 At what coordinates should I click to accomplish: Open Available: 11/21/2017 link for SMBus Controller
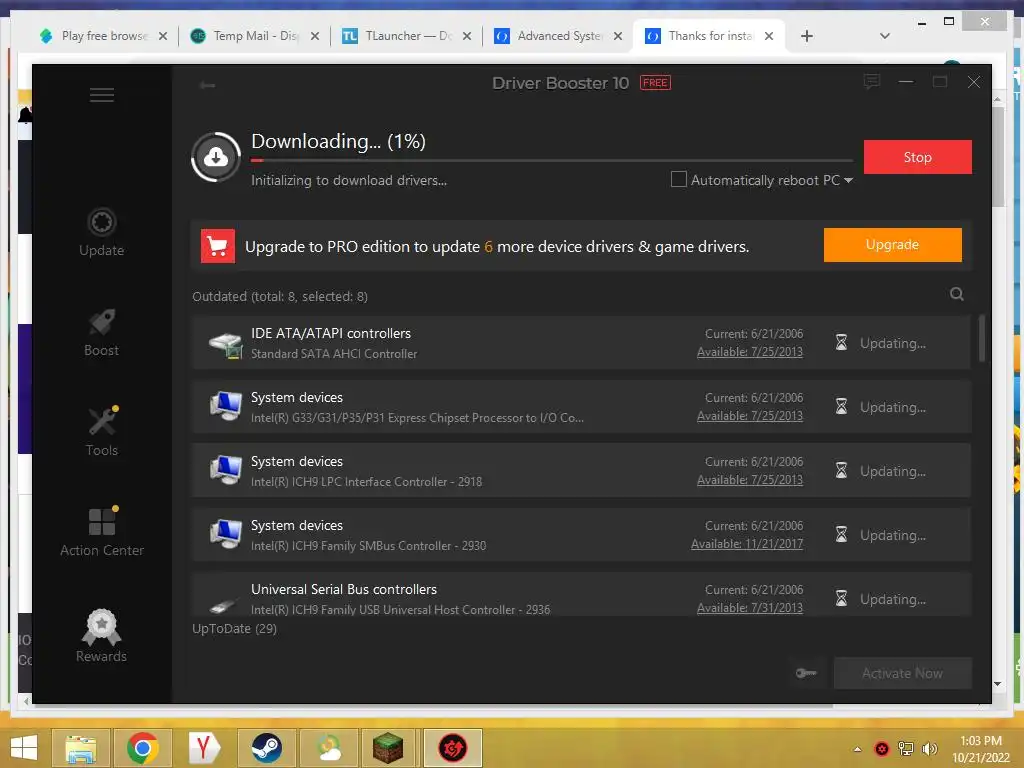click(747, 544)
